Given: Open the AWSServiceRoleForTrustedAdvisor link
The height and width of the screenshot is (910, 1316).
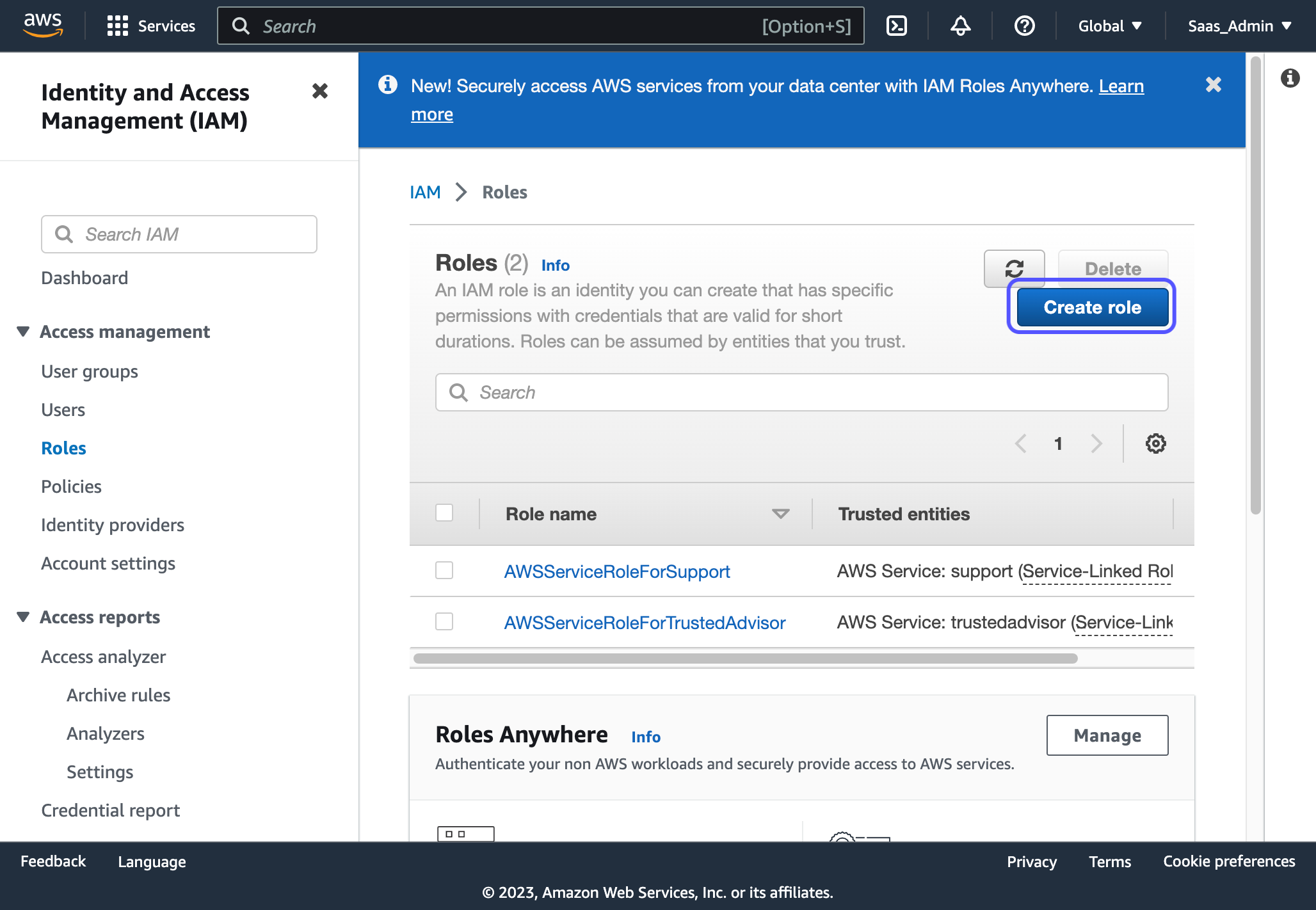Looking at the screenshot, I should click(x=645, y=623).
